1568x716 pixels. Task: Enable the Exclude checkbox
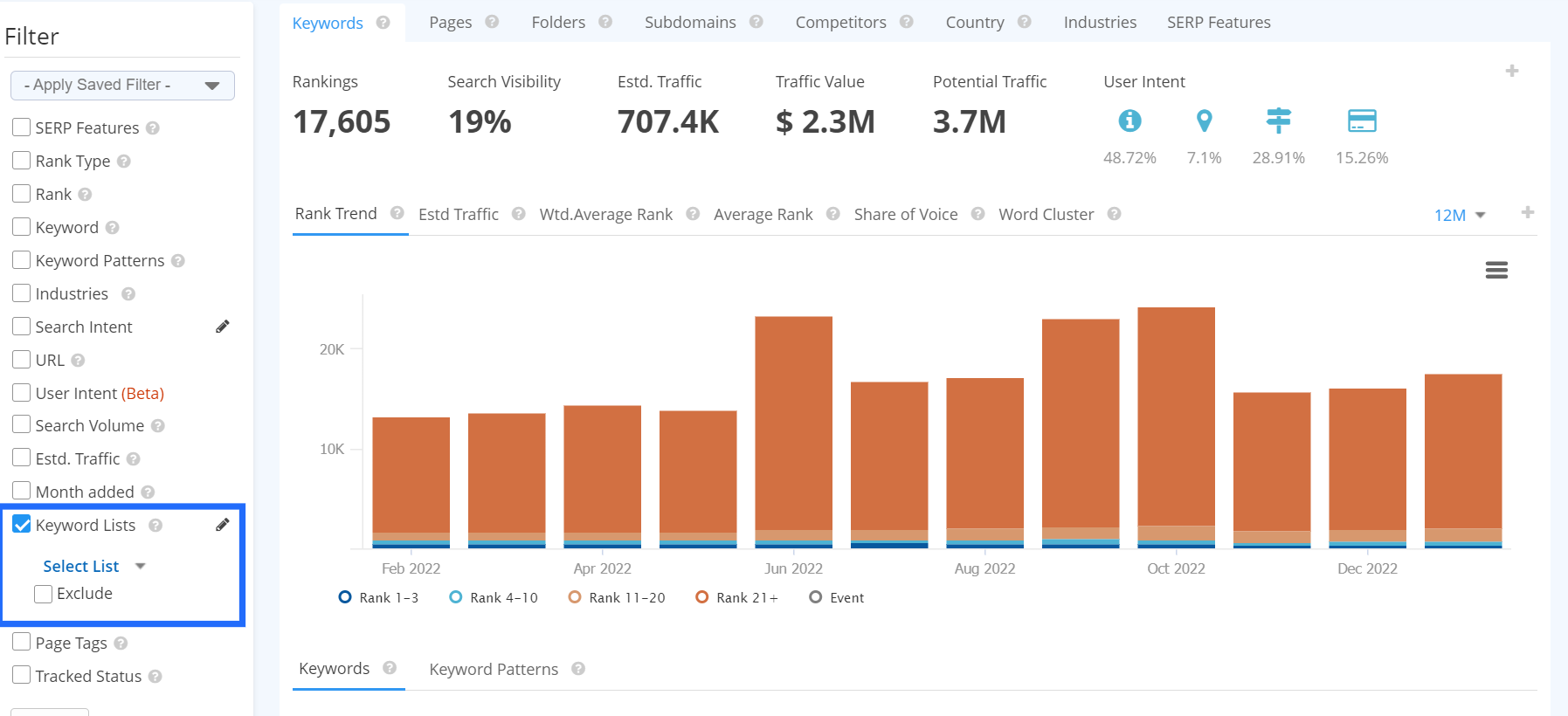tap(43, 594)
